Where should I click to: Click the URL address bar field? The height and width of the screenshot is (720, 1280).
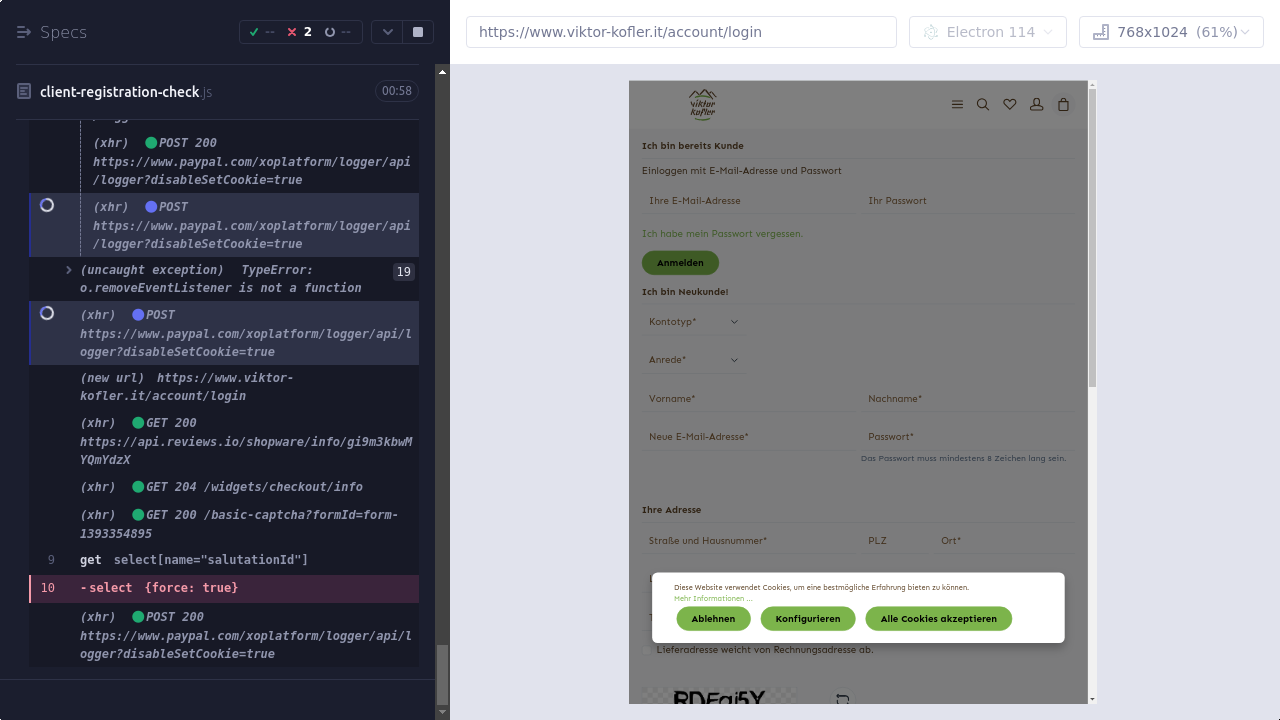pyautogui.click(x=681, y=32)
